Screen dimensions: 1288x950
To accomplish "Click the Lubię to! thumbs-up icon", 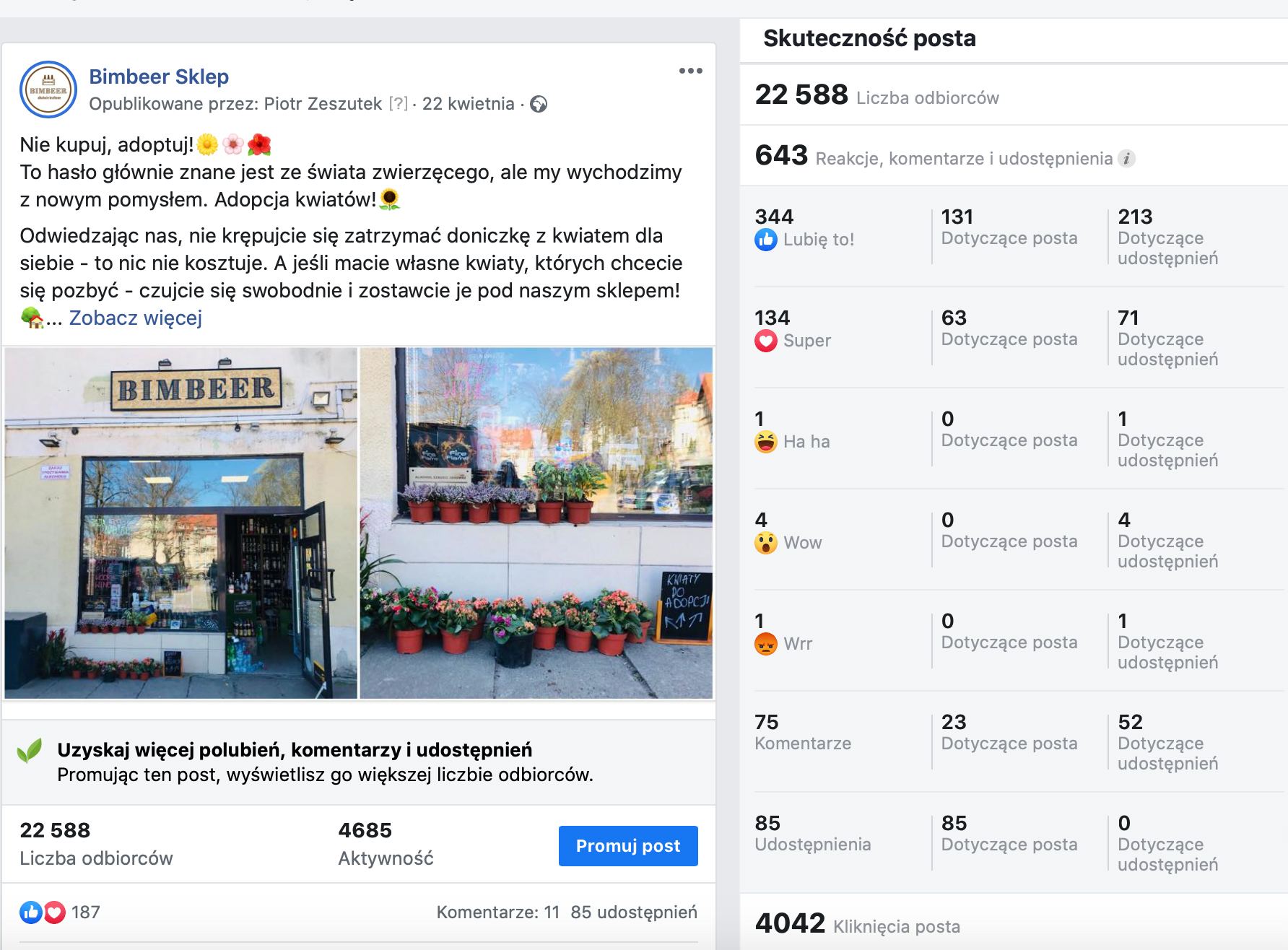I will (x=766, y=240).
